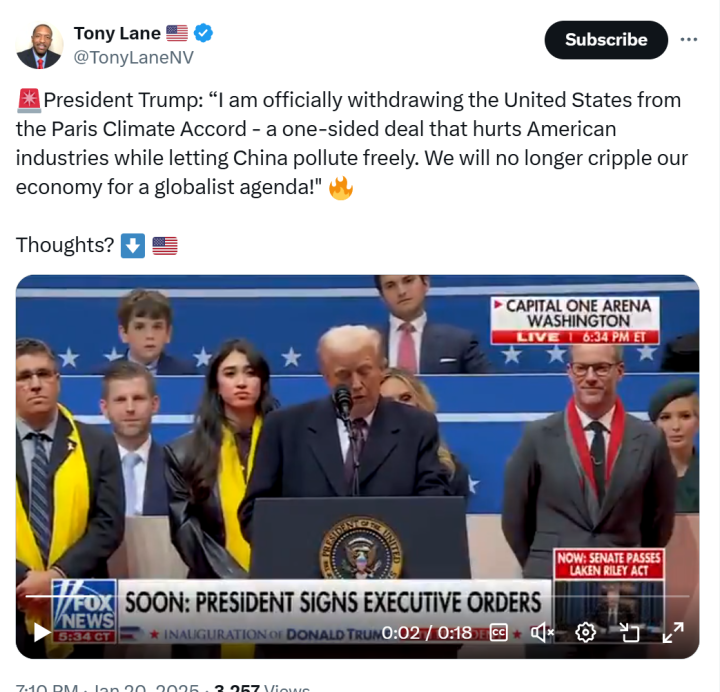Open Tony Lane's profile picture
Image resolution: width=720 pixels, height=692 pixels.
coord(39,46)
